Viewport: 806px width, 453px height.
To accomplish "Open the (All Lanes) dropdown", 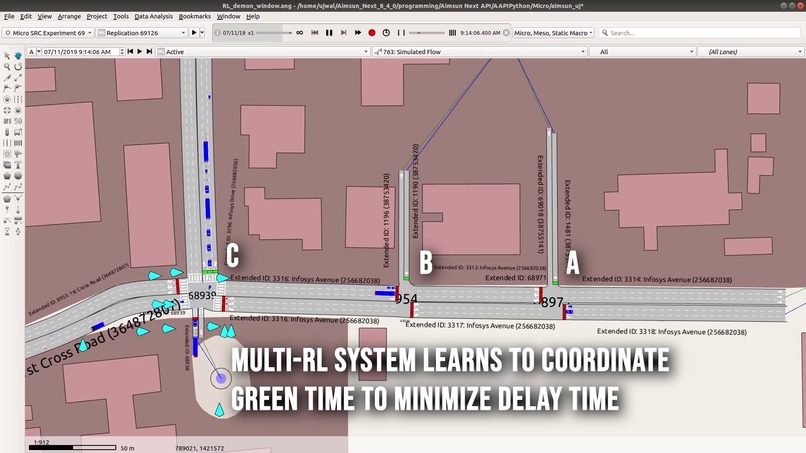I will pos(750,51).
